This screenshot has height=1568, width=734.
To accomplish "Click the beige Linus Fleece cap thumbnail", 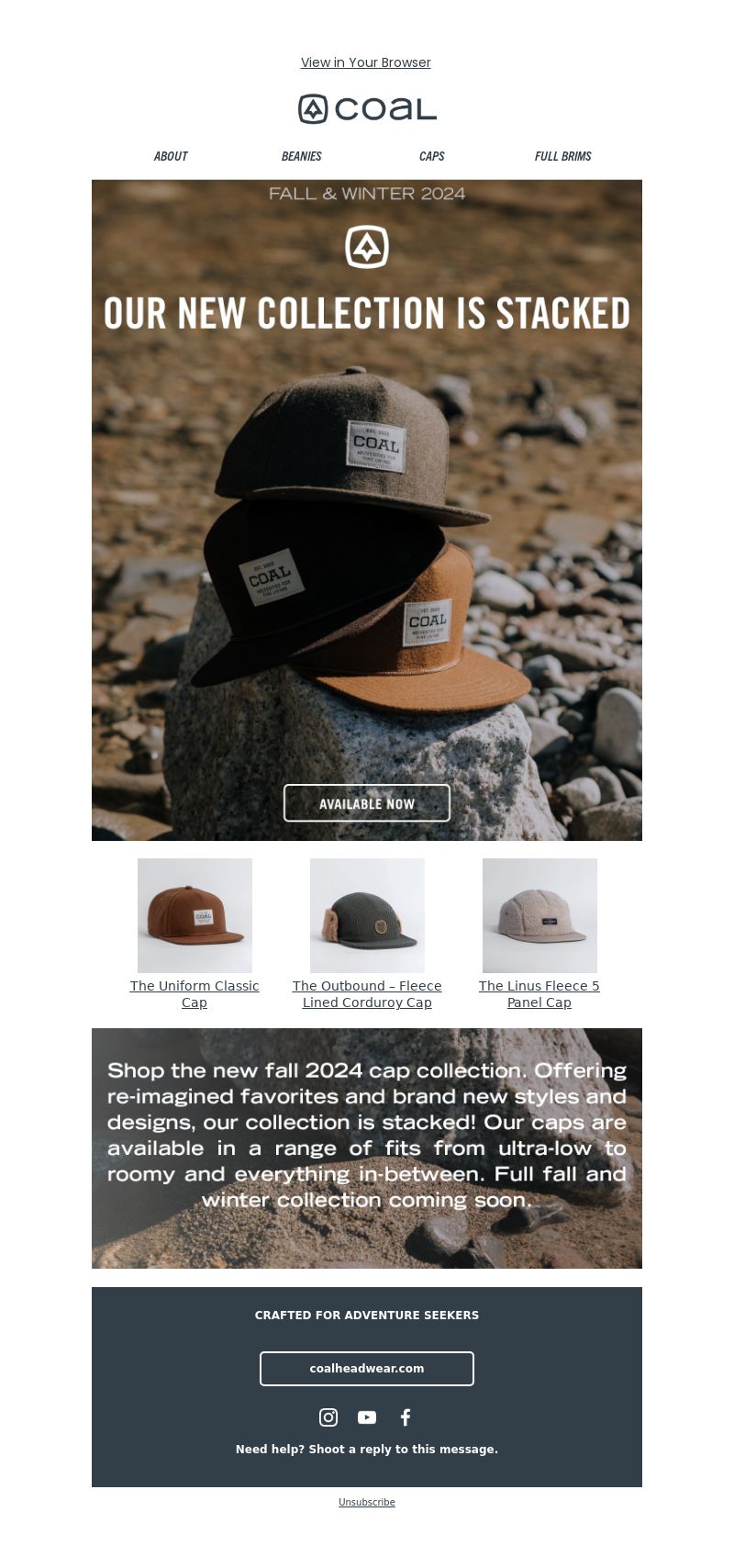I will (539, 915).
